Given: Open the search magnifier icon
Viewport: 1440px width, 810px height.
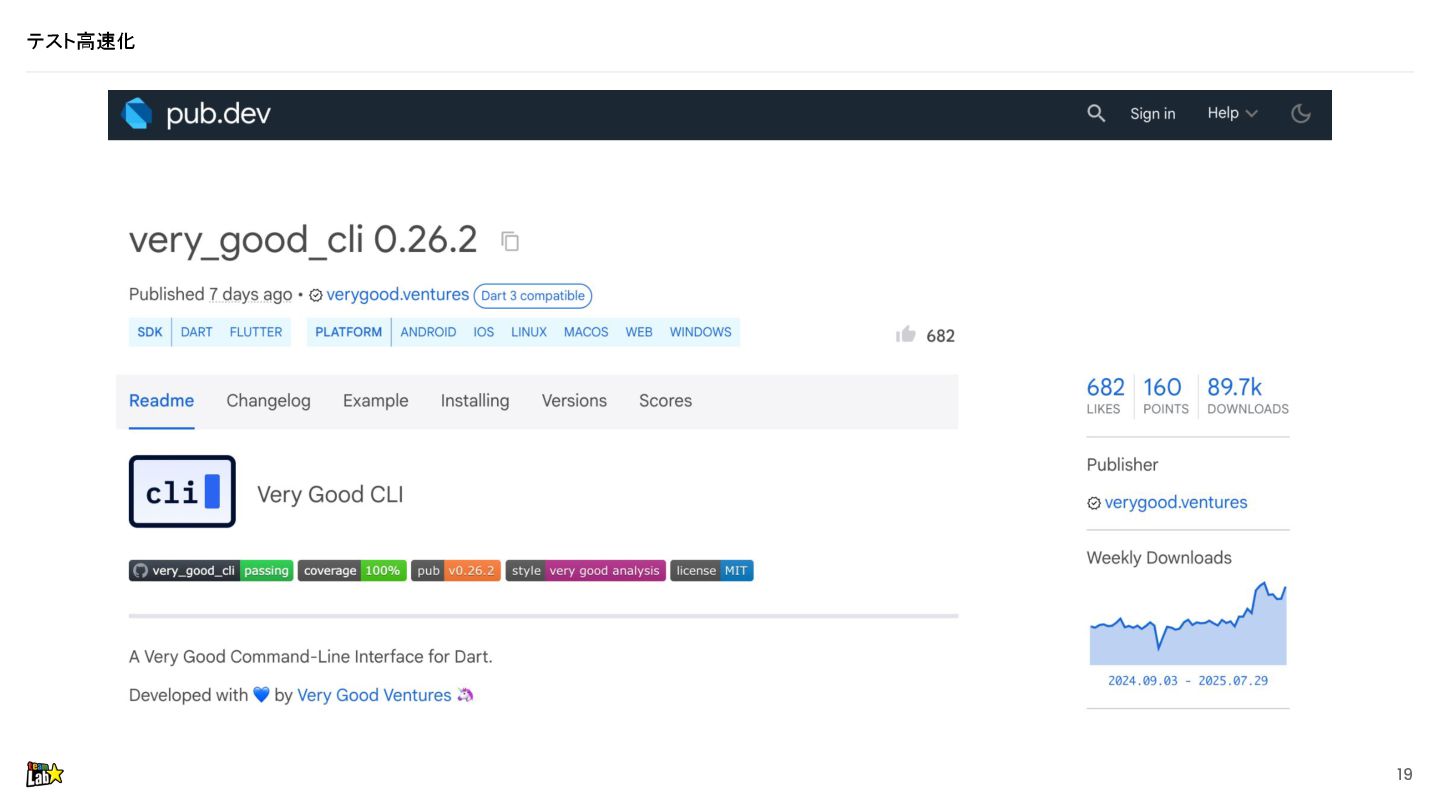Looking at the screenshot, I should 1096,113.
